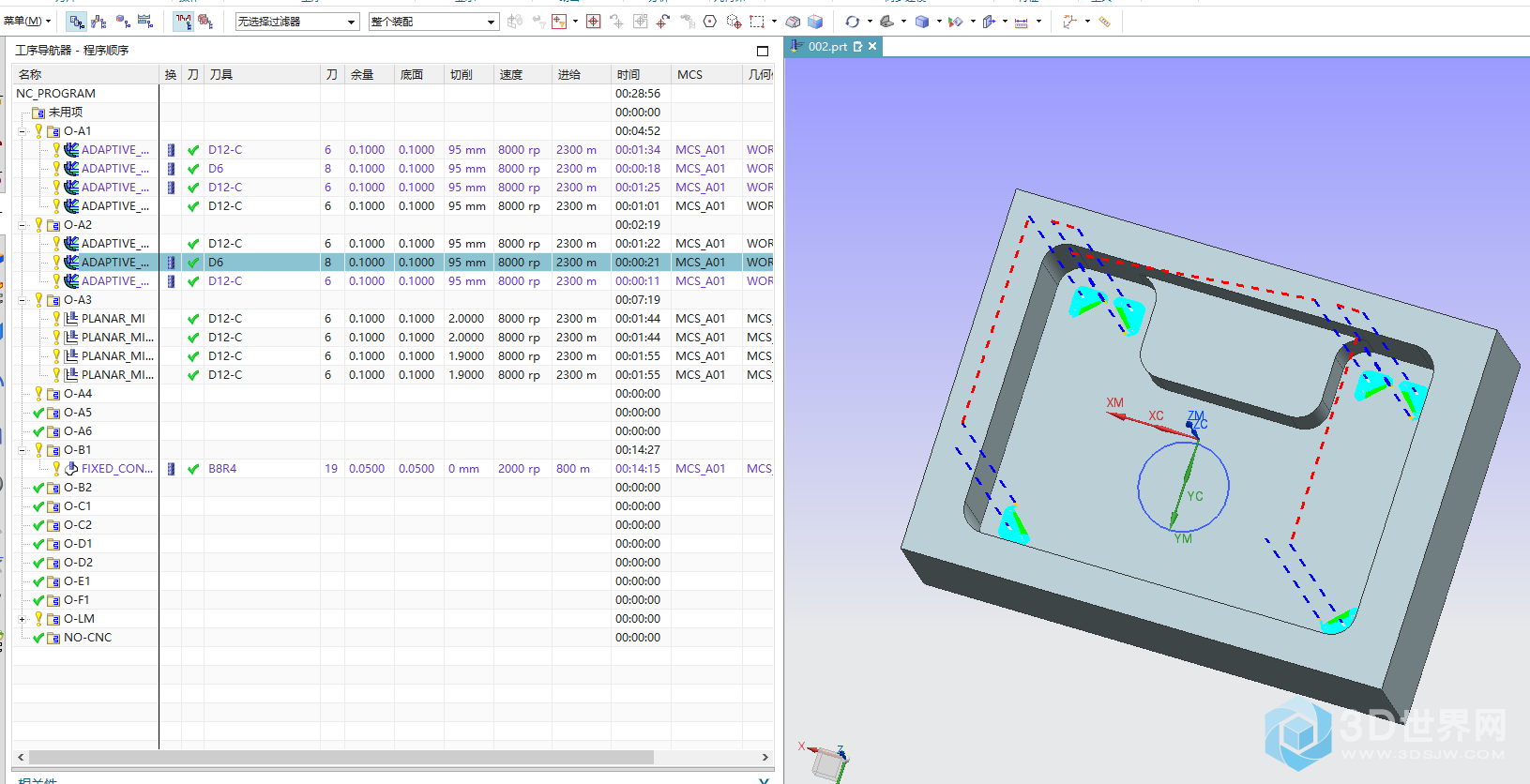Click the red toolpath display icon

click(184, 21)
